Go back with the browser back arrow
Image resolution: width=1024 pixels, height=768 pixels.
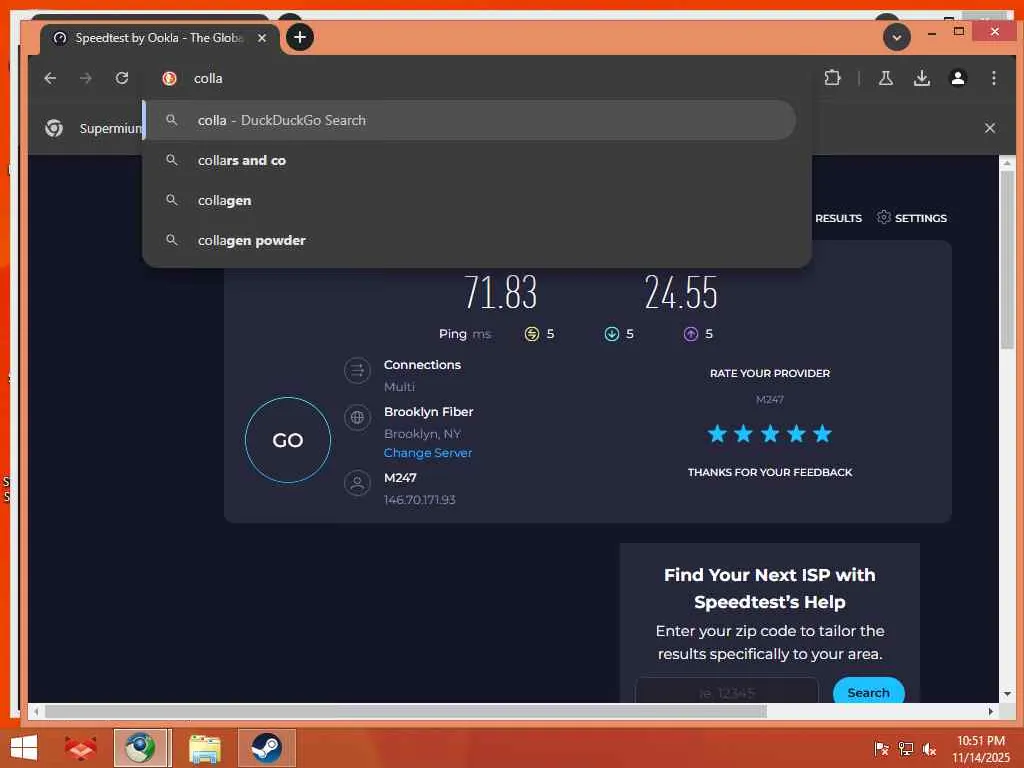pos(50,78)
